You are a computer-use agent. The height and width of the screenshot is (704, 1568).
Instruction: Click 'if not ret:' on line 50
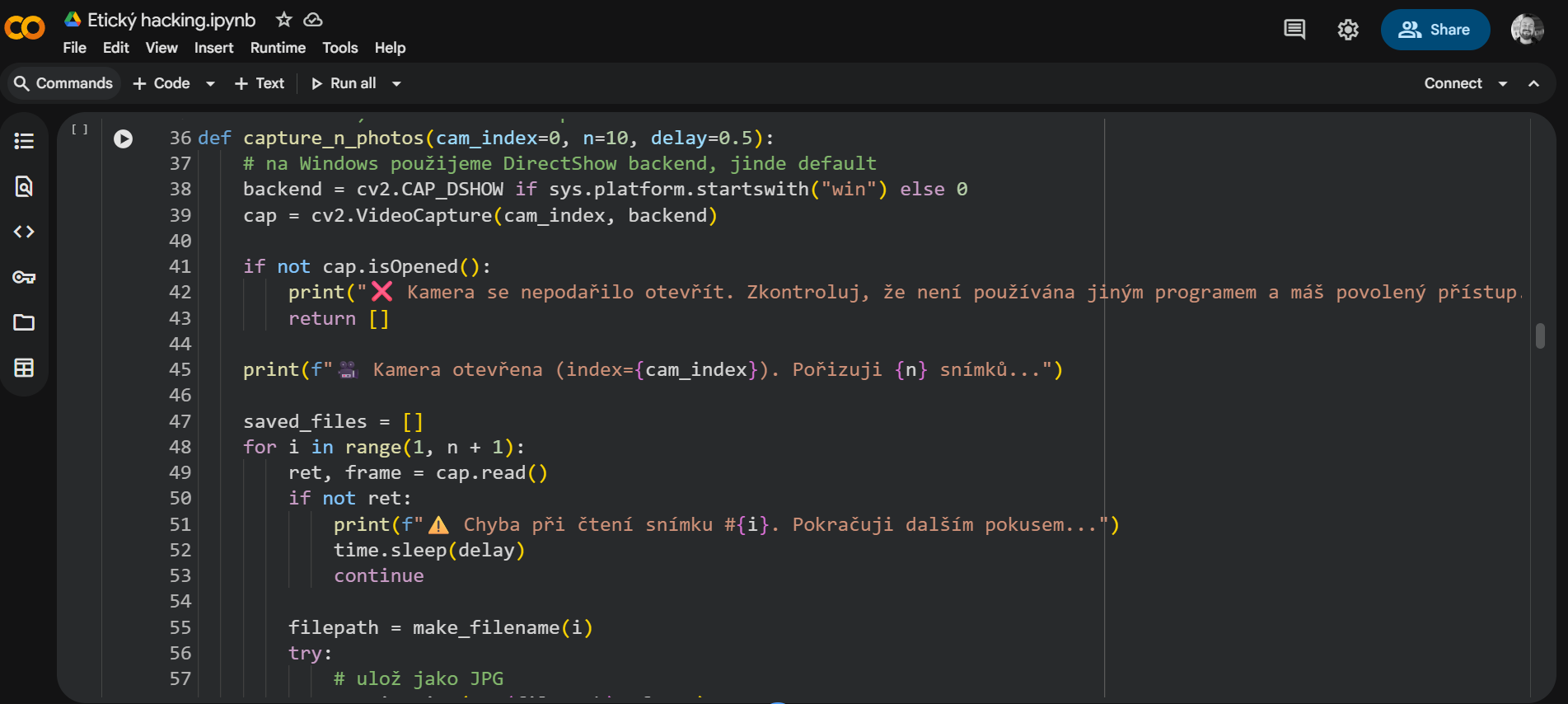(x=349, y=498)
